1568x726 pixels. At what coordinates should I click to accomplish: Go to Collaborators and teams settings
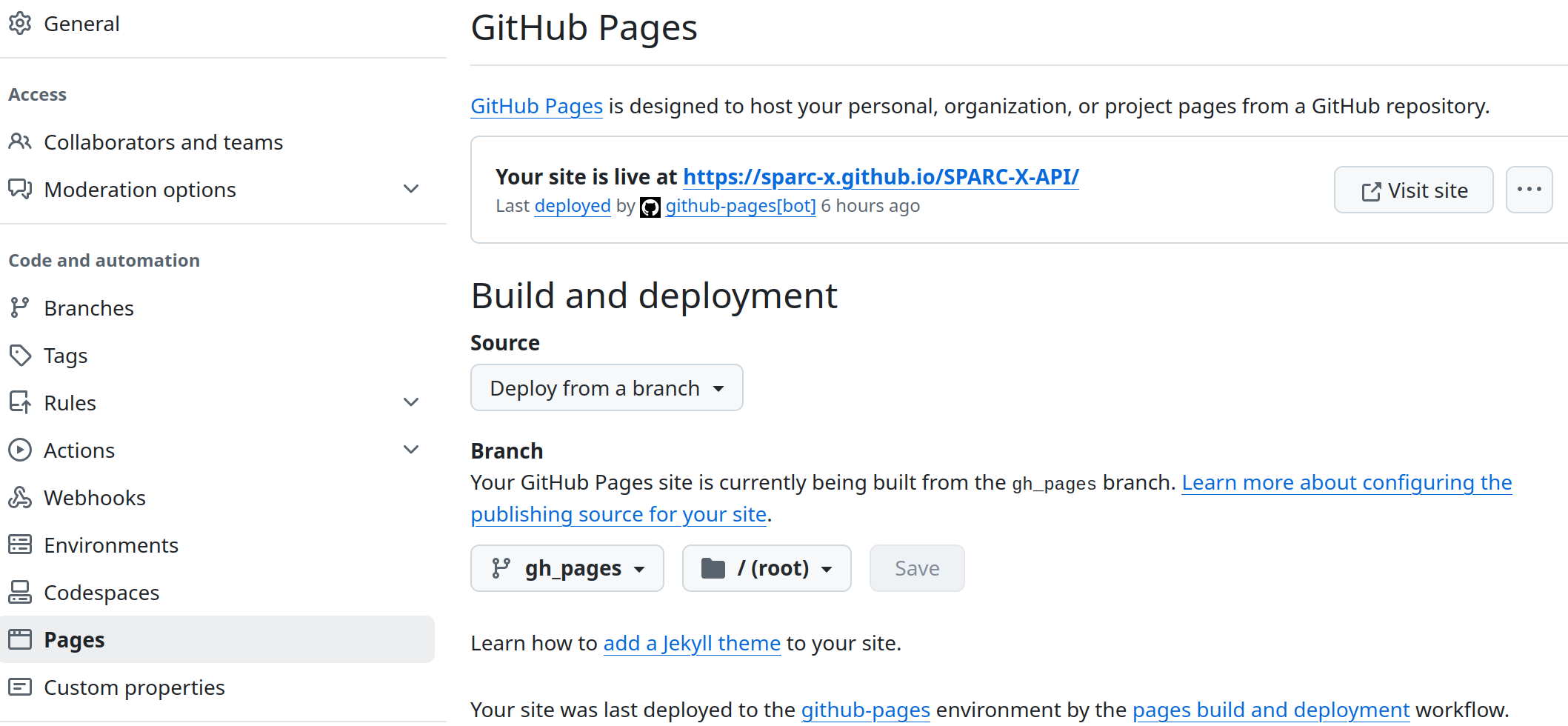coord(164,141)
